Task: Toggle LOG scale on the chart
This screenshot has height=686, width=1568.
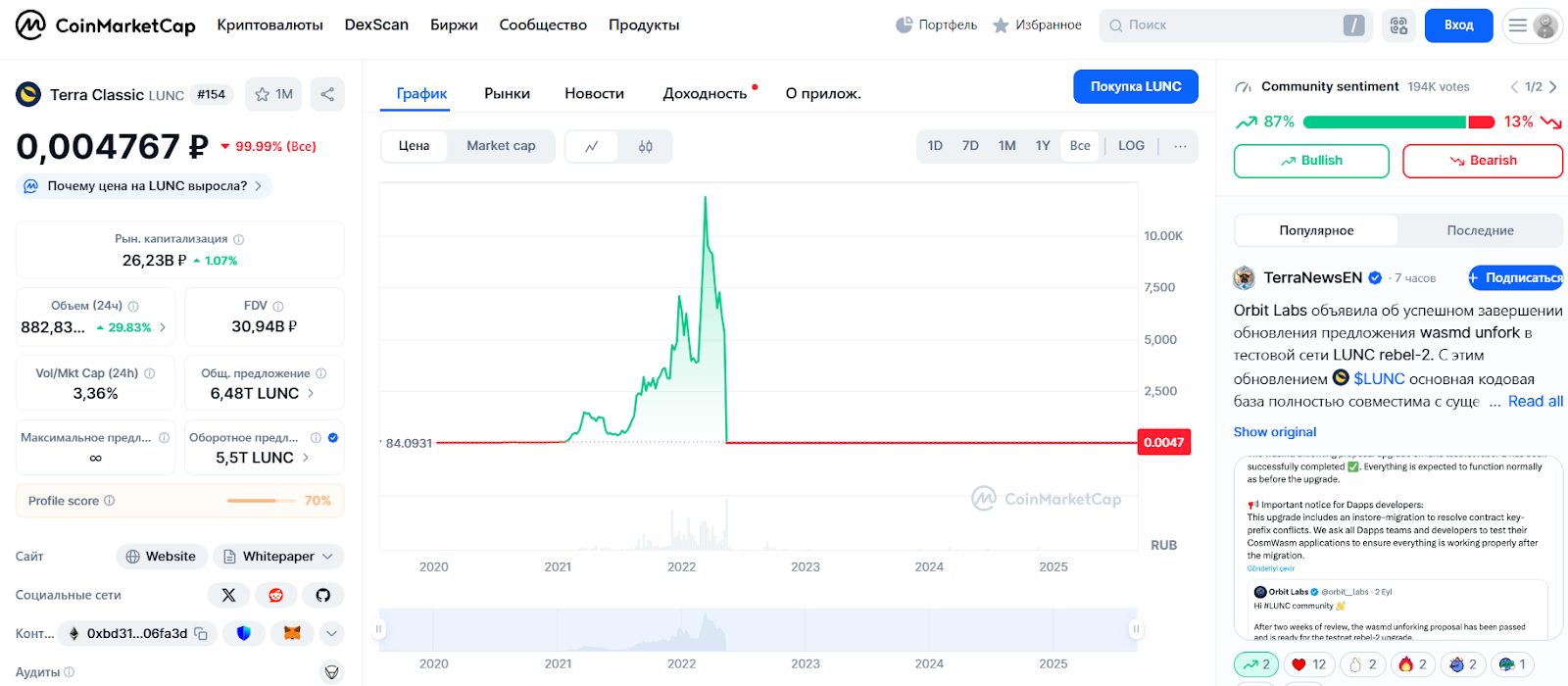Action: pos(1131,146)
